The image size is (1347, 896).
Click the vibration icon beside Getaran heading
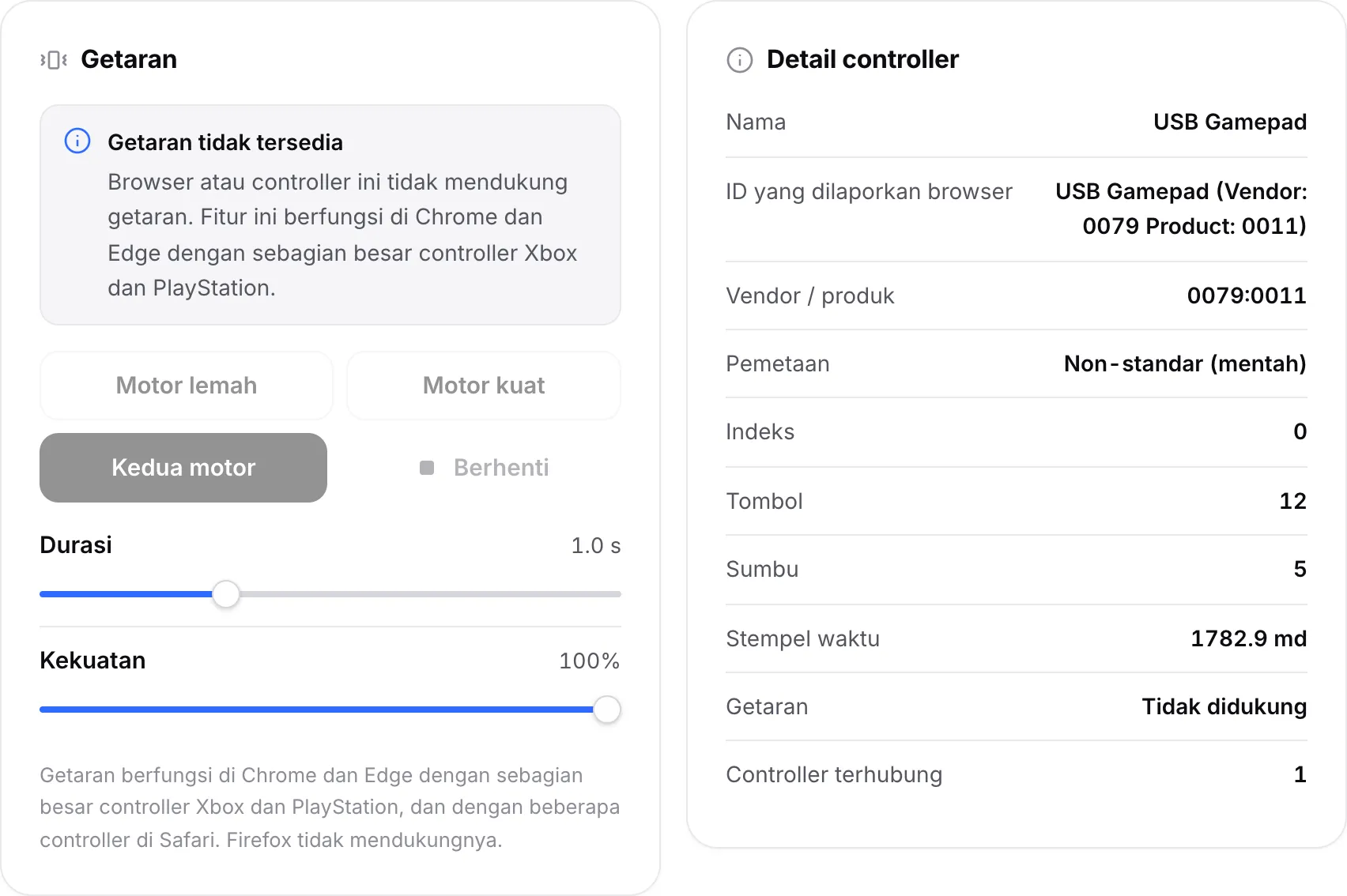pos(54,60)
